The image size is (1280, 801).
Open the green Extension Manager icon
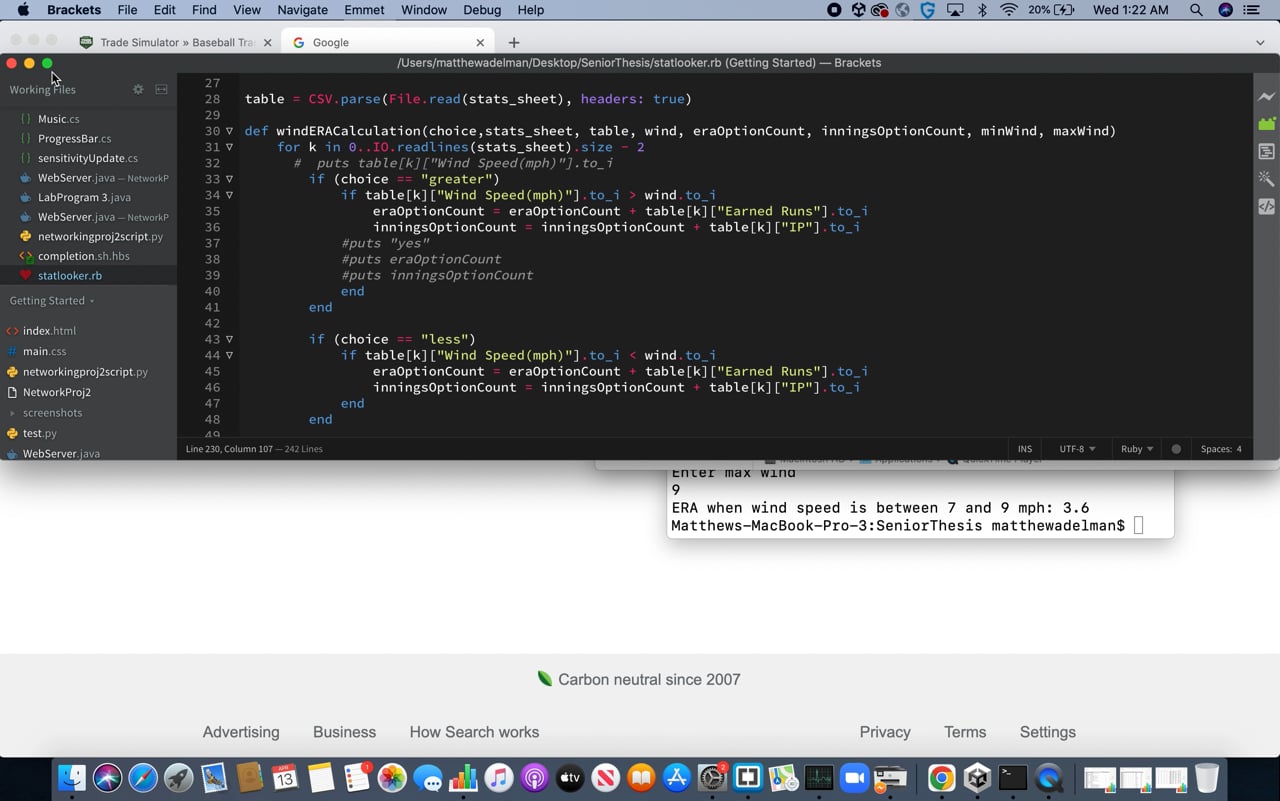(1266, 124)
